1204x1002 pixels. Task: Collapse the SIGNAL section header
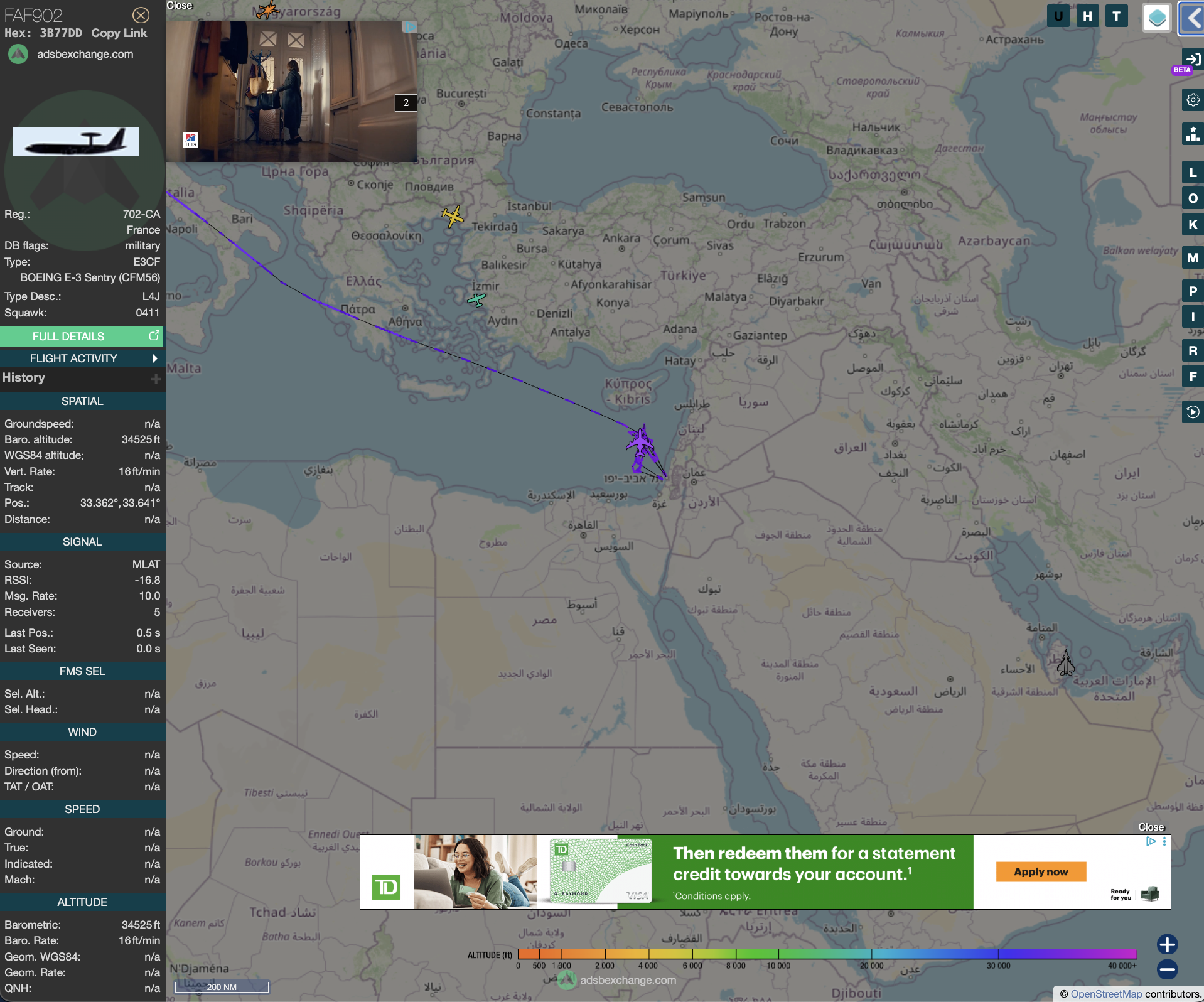pos(82,542)
